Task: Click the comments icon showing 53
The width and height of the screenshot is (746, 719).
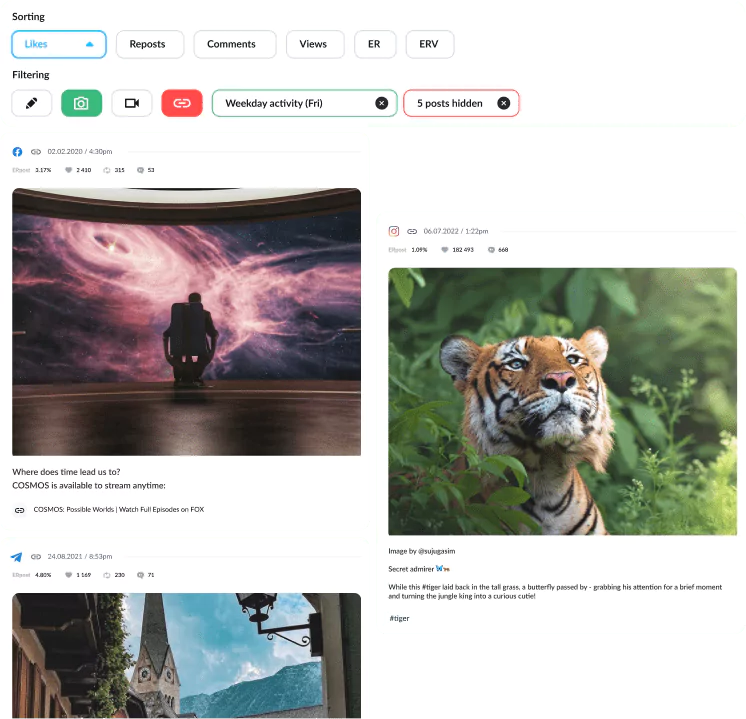Action: click(x=140, y=170)
